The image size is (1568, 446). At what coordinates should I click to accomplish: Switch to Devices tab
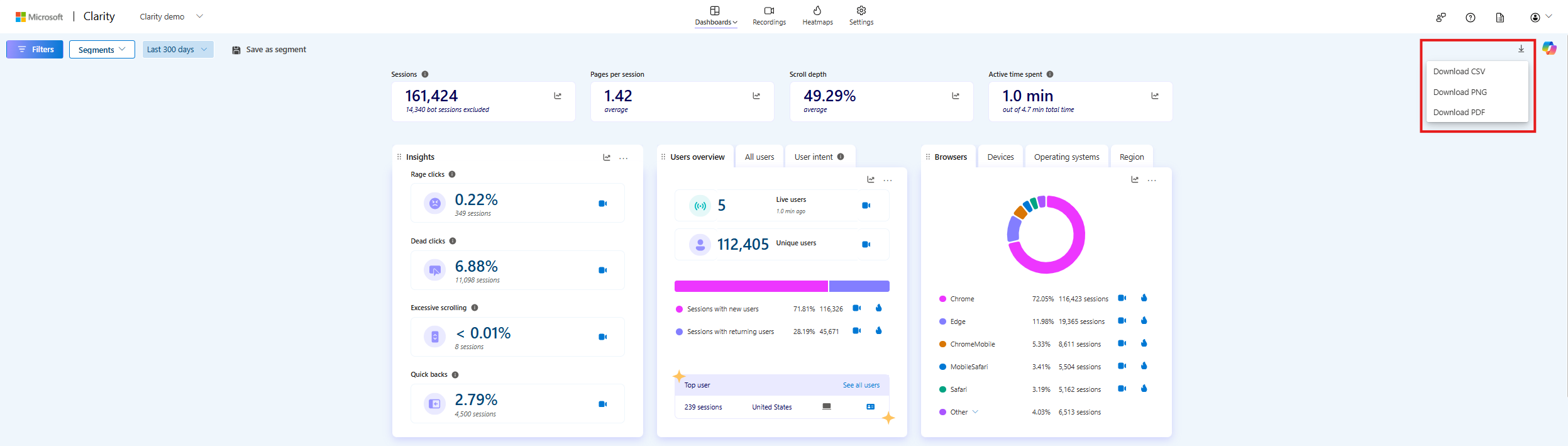(1000, 157)
